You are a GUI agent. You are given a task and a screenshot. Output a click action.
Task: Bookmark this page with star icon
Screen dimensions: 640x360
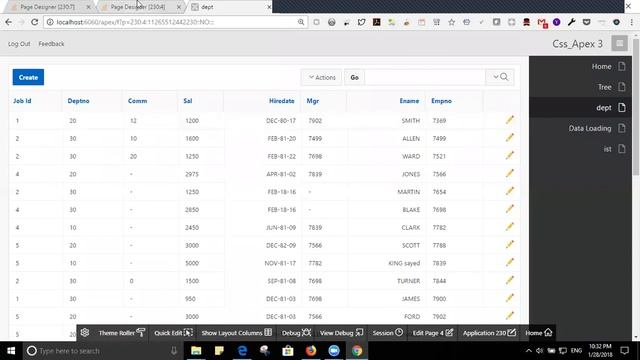(x=451, y=22)
